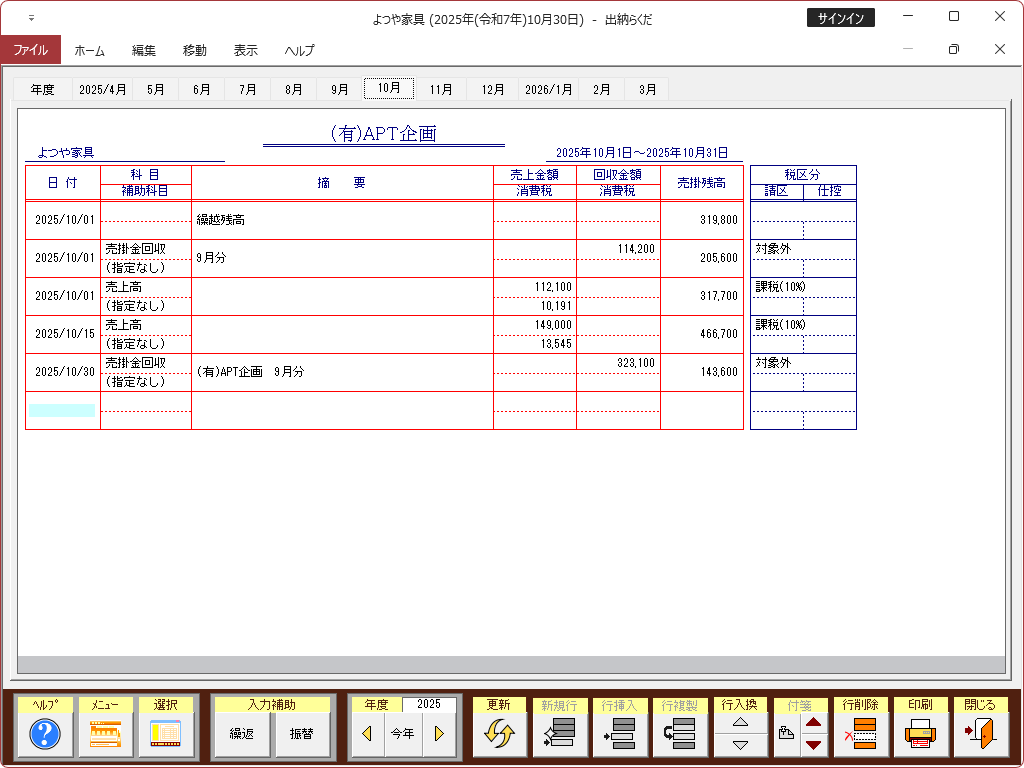Open the ファイル menu

(30, 50)
